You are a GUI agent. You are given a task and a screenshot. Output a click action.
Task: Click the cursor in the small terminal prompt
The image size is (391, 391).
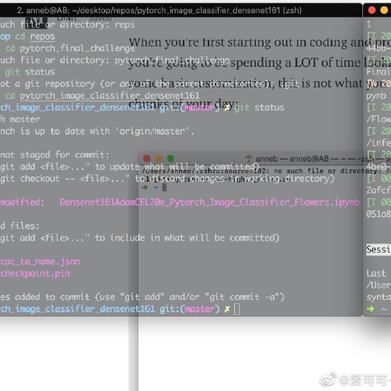164,187
